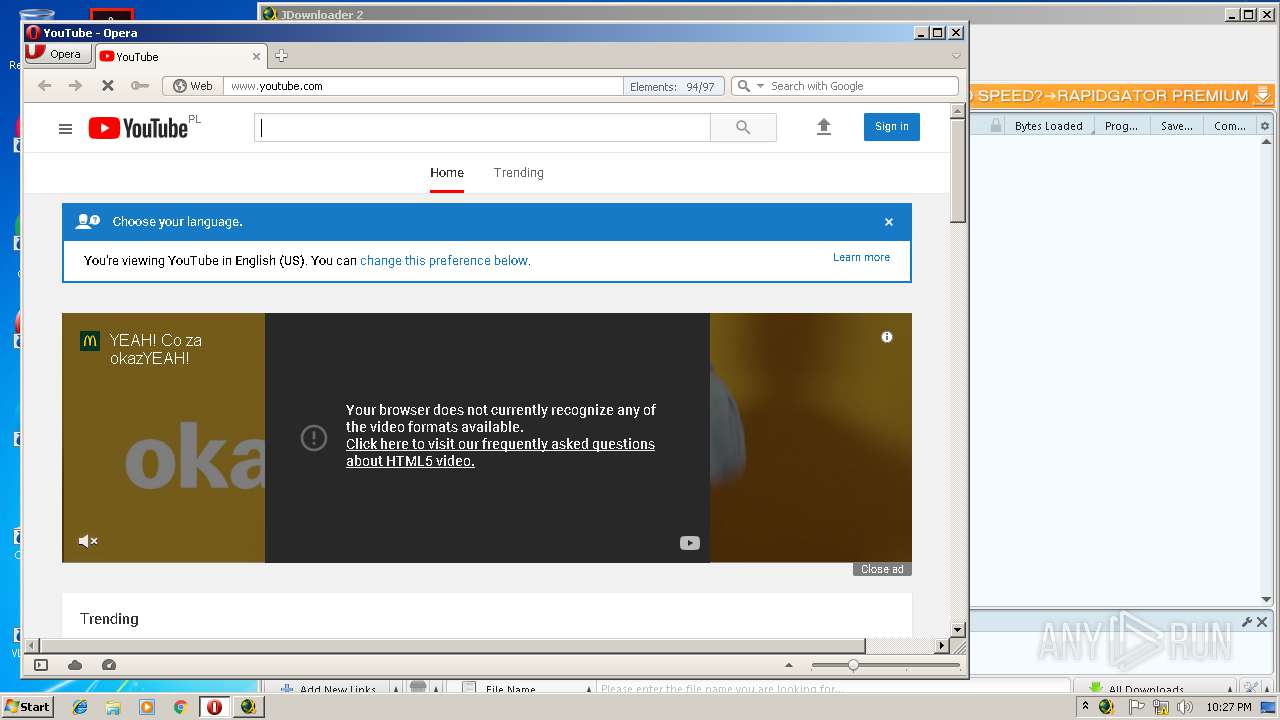Click the McDonald's logo in the ad
Image resolution: width=1280 pixels, height=720 pixels.
89,341
